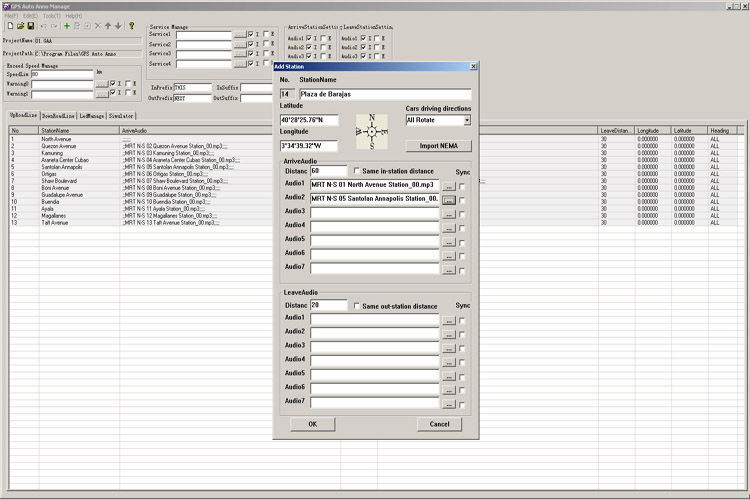Click the Longitude column header in table
Screen dimensions: 750x500
click(x=653, y=130)
